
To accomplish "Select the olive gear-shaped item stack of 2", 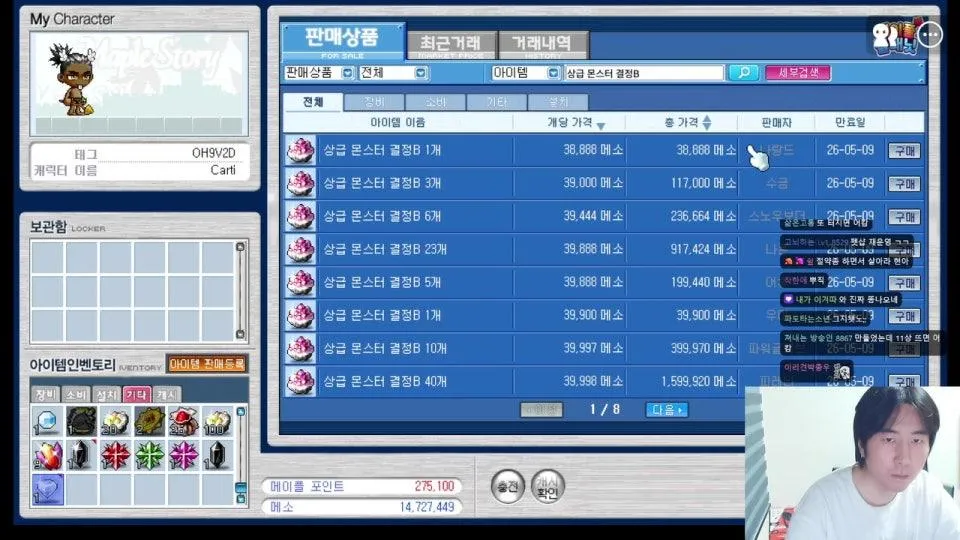I will [149, 421].
